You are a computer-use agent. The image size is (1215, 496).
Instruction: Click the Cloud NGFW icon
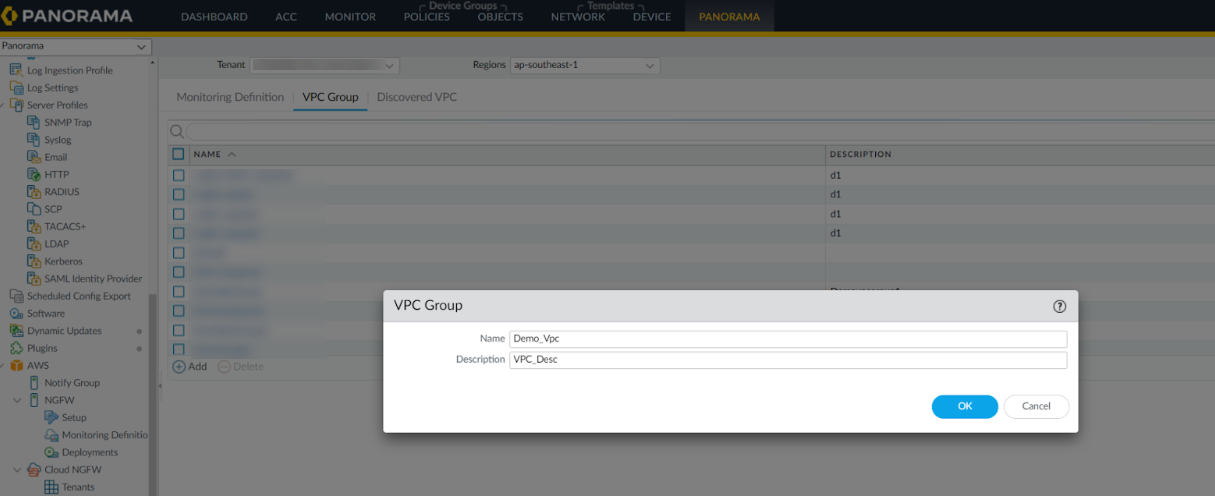coord(34,470)
